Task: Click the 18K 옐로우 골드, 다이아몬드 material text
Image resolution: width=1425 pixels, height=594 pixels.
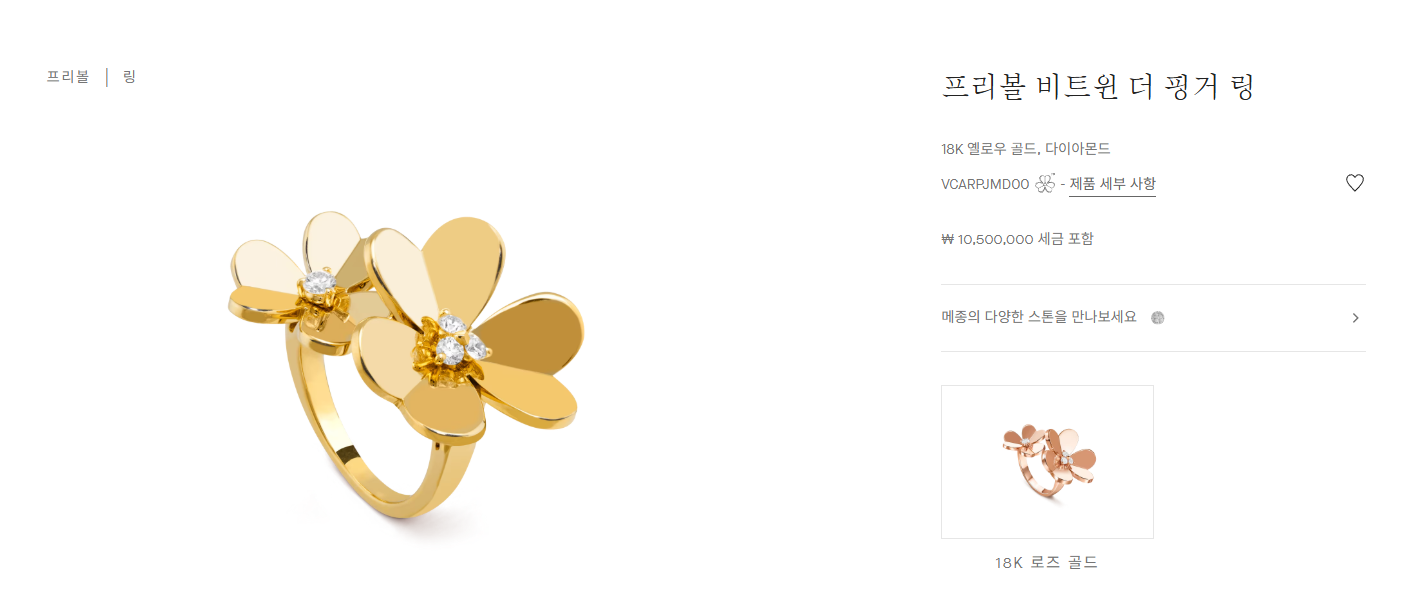Action: point(1025,149)
